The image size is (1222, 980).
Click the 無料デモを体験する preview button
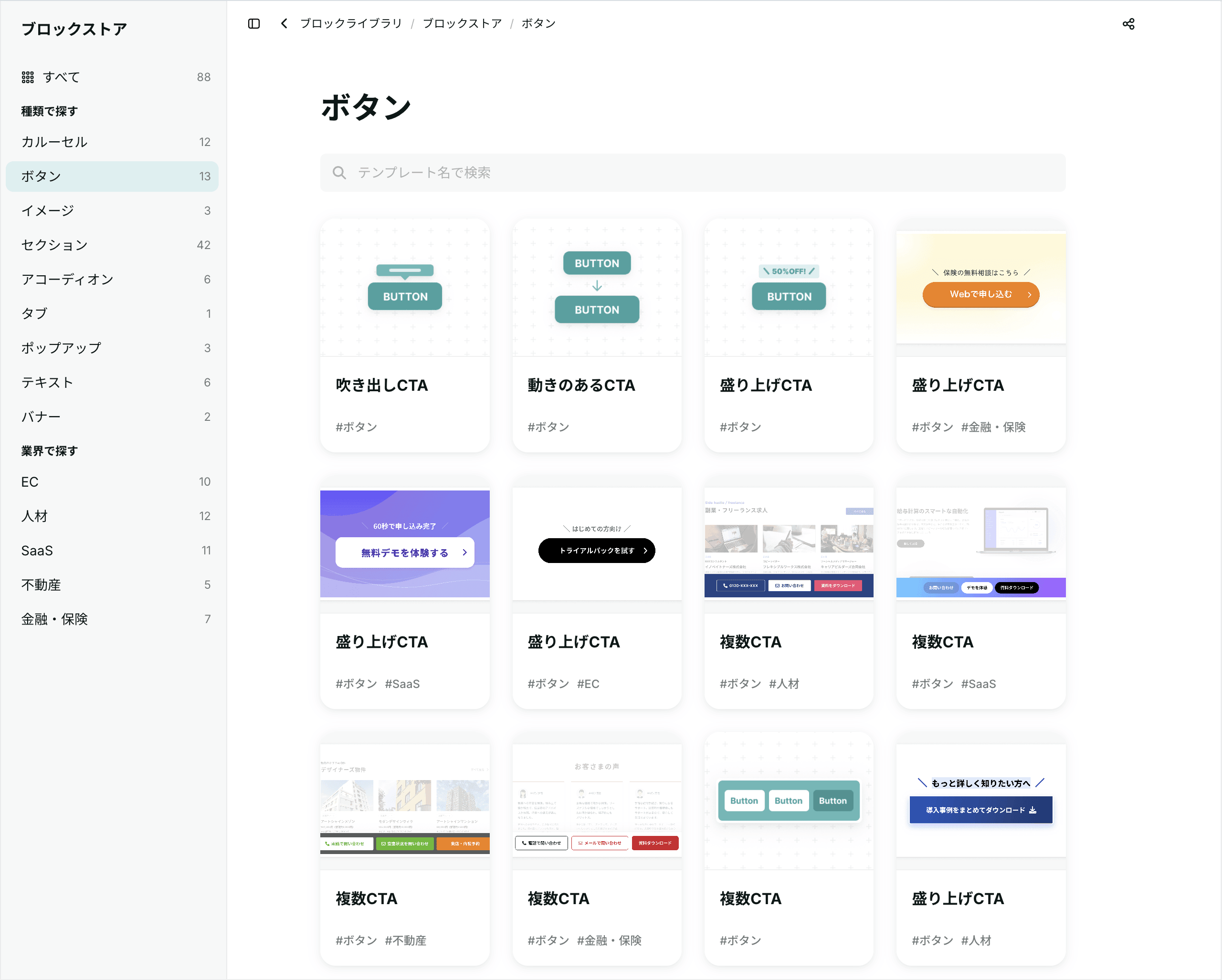tap(405, 553)
